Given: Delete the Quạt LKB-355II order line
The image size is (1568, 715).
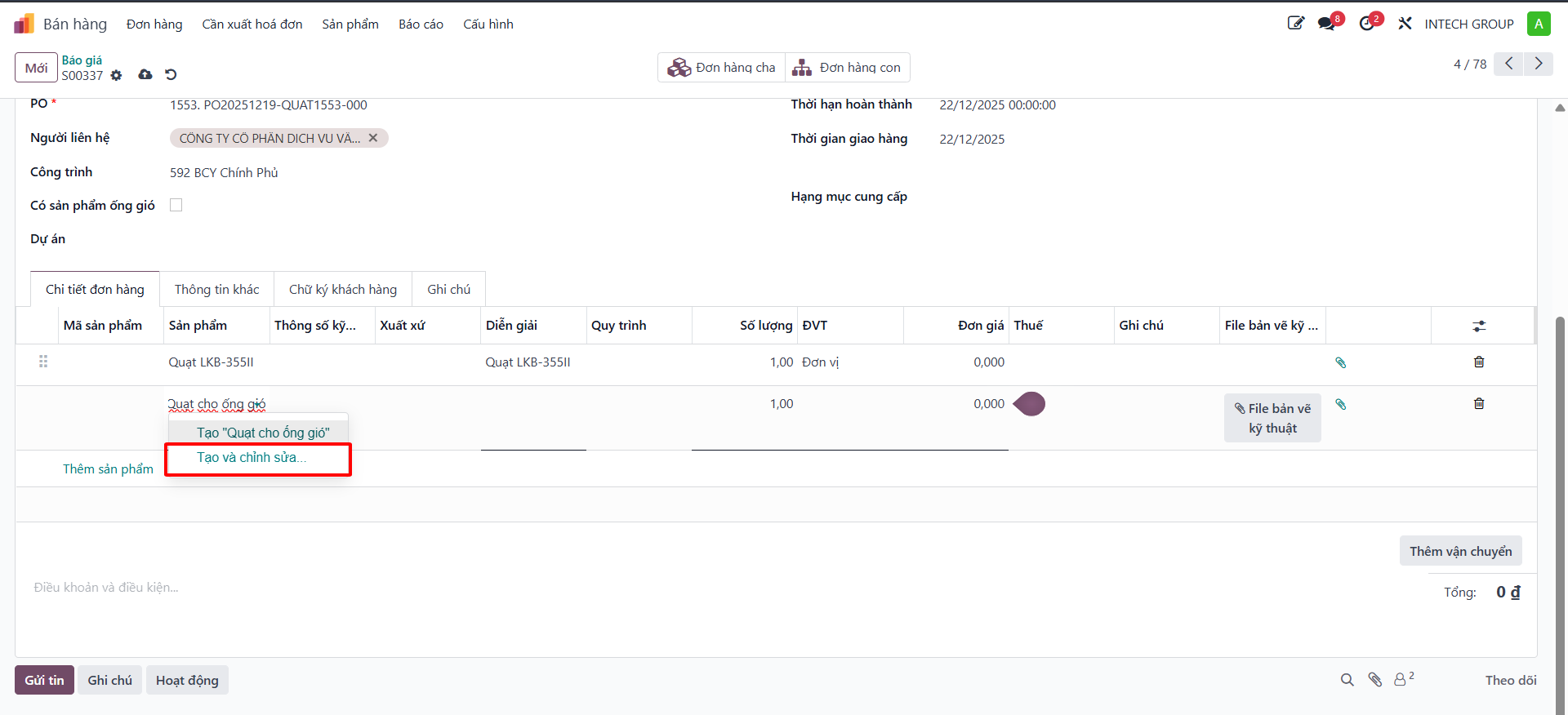Looking at the screenshot, I should pos(1479,362).
